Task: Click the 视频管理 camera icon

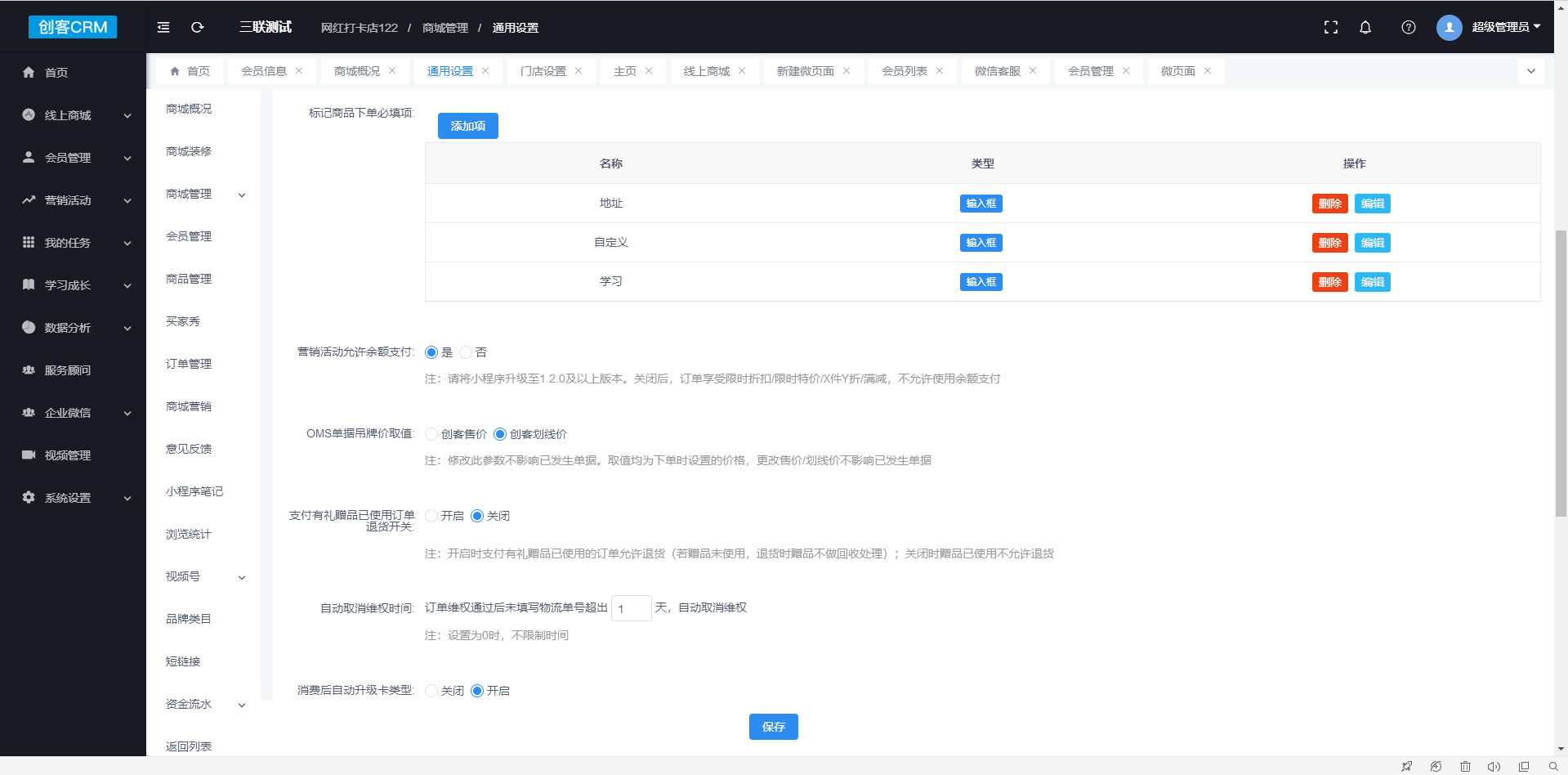Action: click(x=29, y=455)
